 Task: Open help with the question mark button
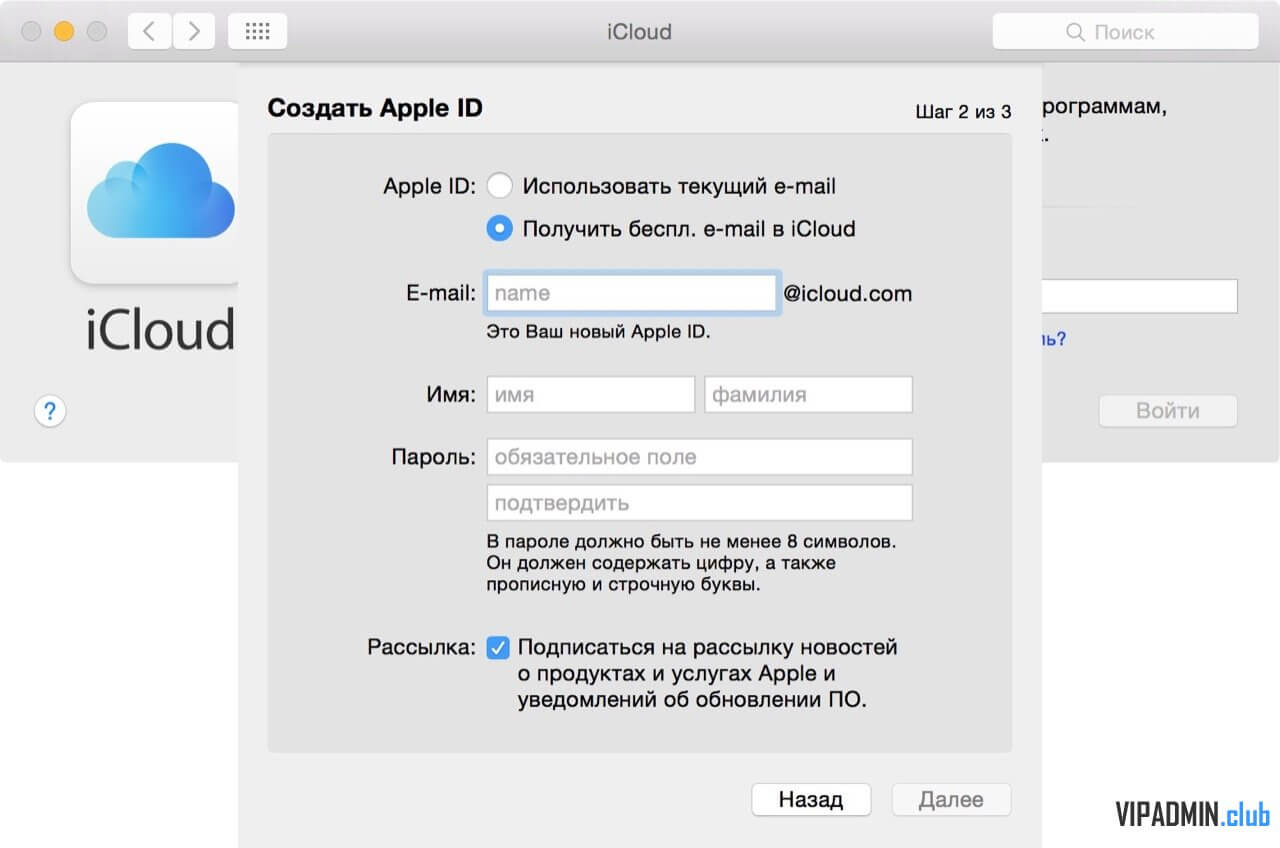[x=50, y=411]
